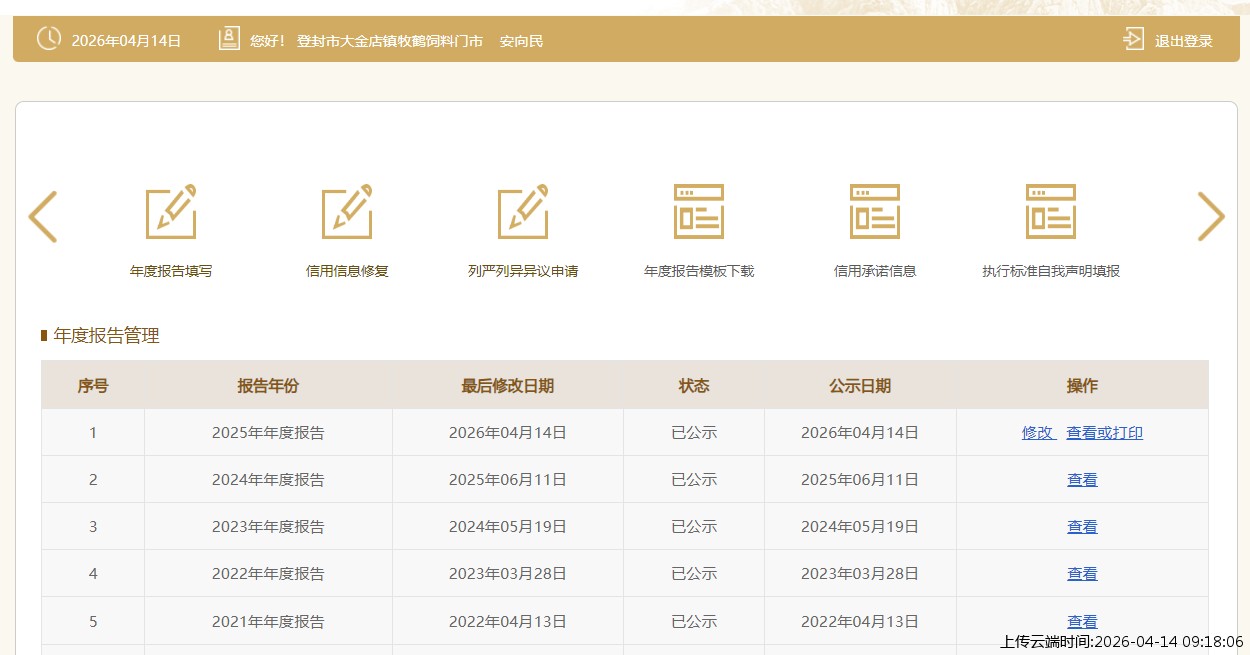The height and width of the screenshot is (655, 1250).
Task: Open the 列严列异异议申请 icon
Action: [x=523, y=212]
